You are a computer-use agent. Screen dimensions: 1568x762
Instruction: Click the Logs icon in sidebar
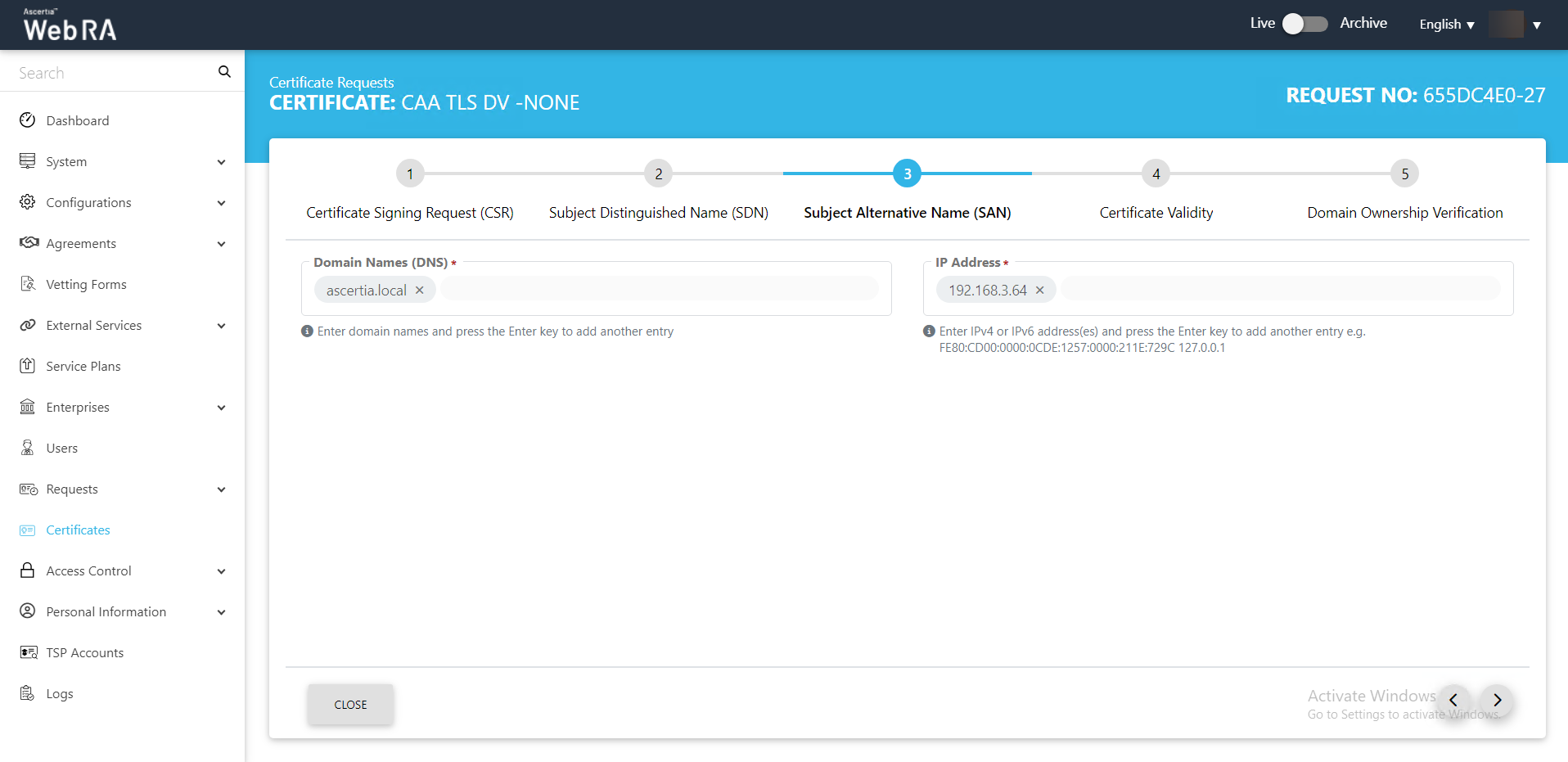pyautogui.click(x=28, y=693)
